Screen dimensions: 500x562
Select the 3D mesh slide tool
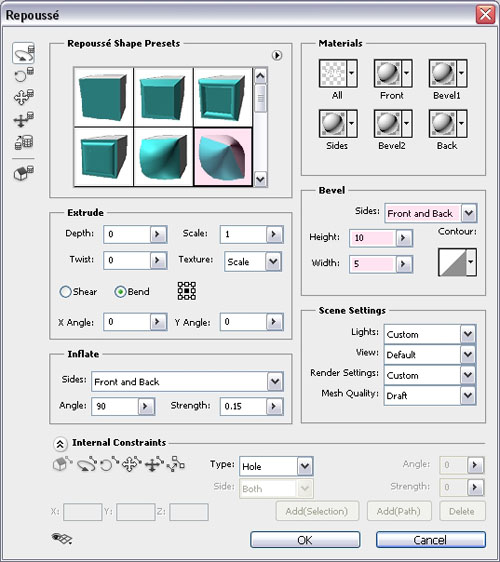(24, 119)
